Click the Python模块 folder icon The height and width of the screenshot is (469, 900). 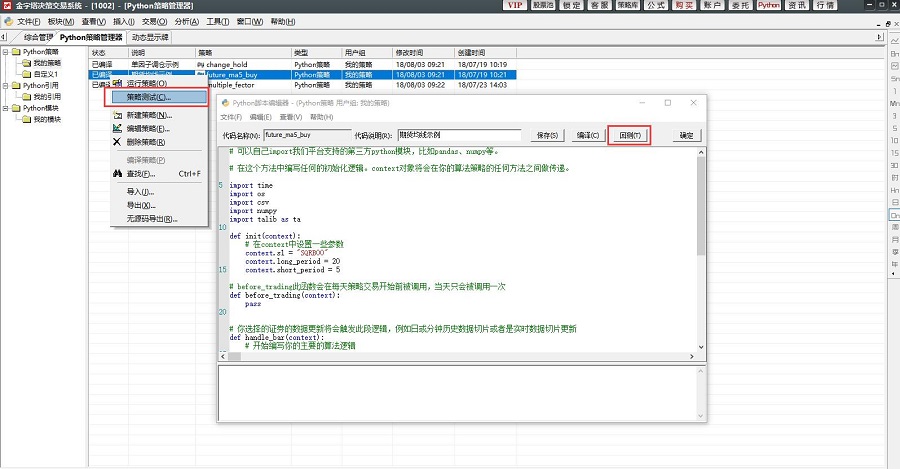coord(16,108)
